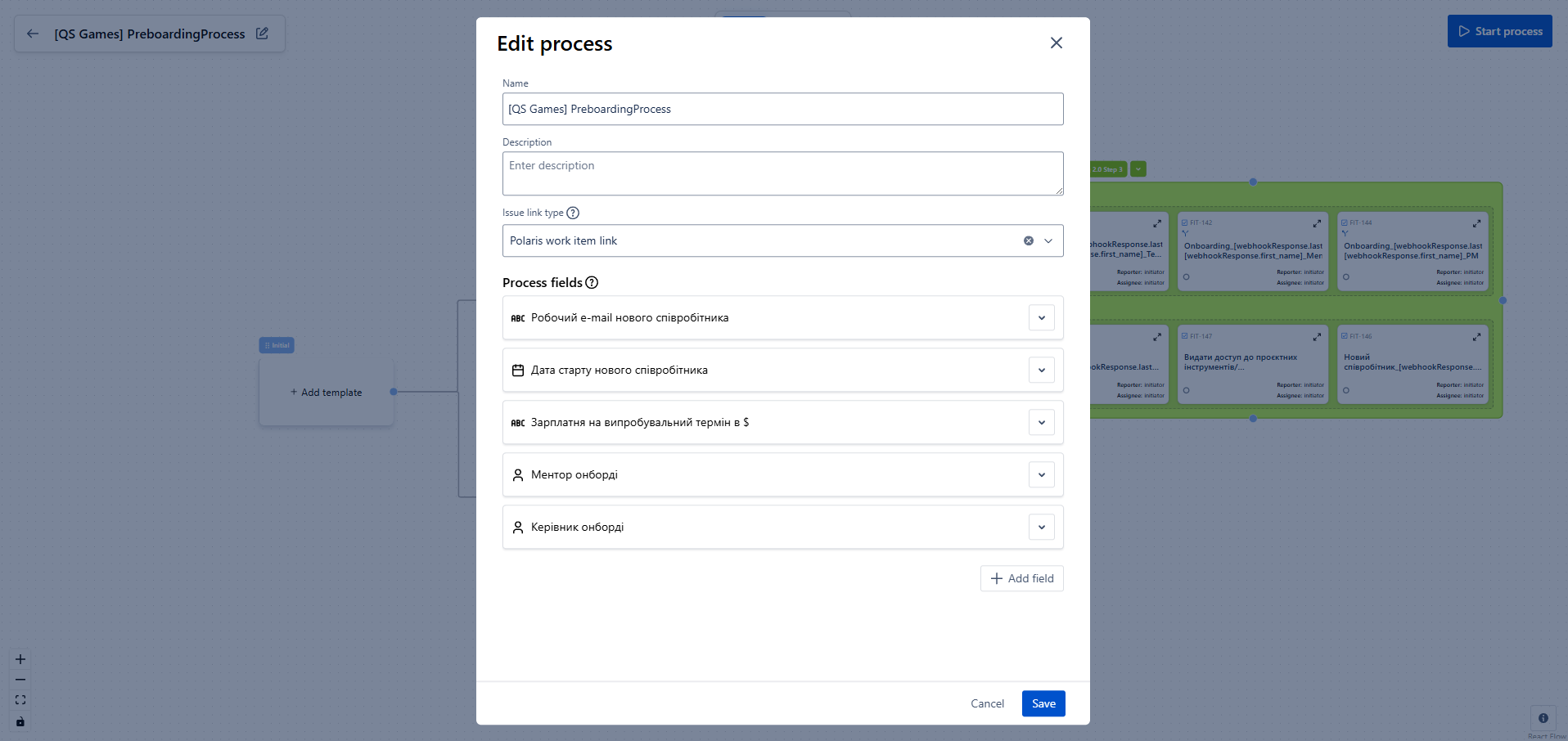Image resolution: width=1568 pixels, height=741 pixels.
Task: Expand the Ментор онборді field
Action: point(1041,475)
